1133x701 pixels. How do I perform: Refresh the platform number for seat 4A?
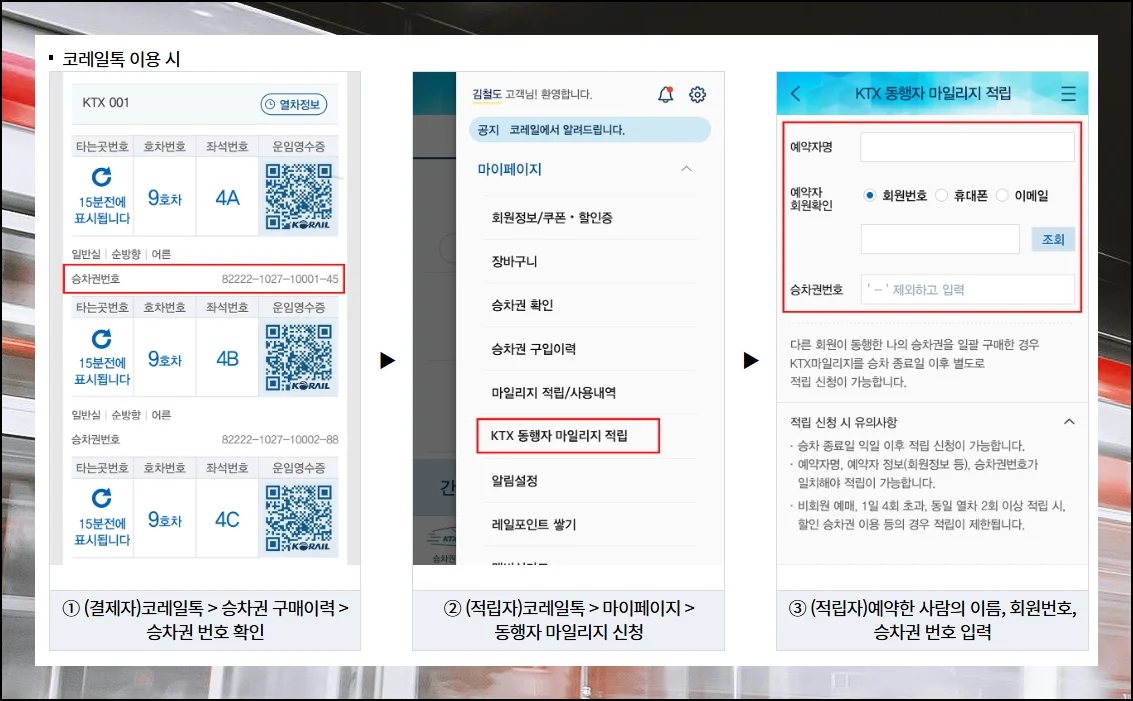coord(101,178)
